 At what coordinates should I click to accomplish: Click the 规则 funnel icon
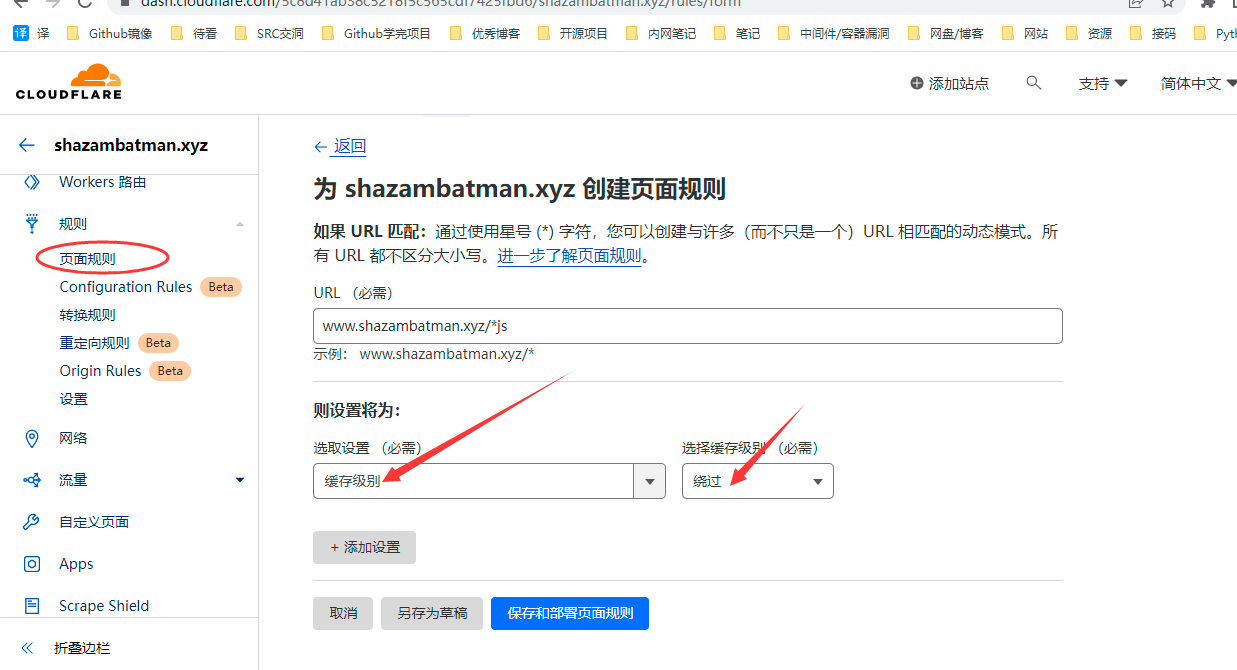(x=32, y=223)
